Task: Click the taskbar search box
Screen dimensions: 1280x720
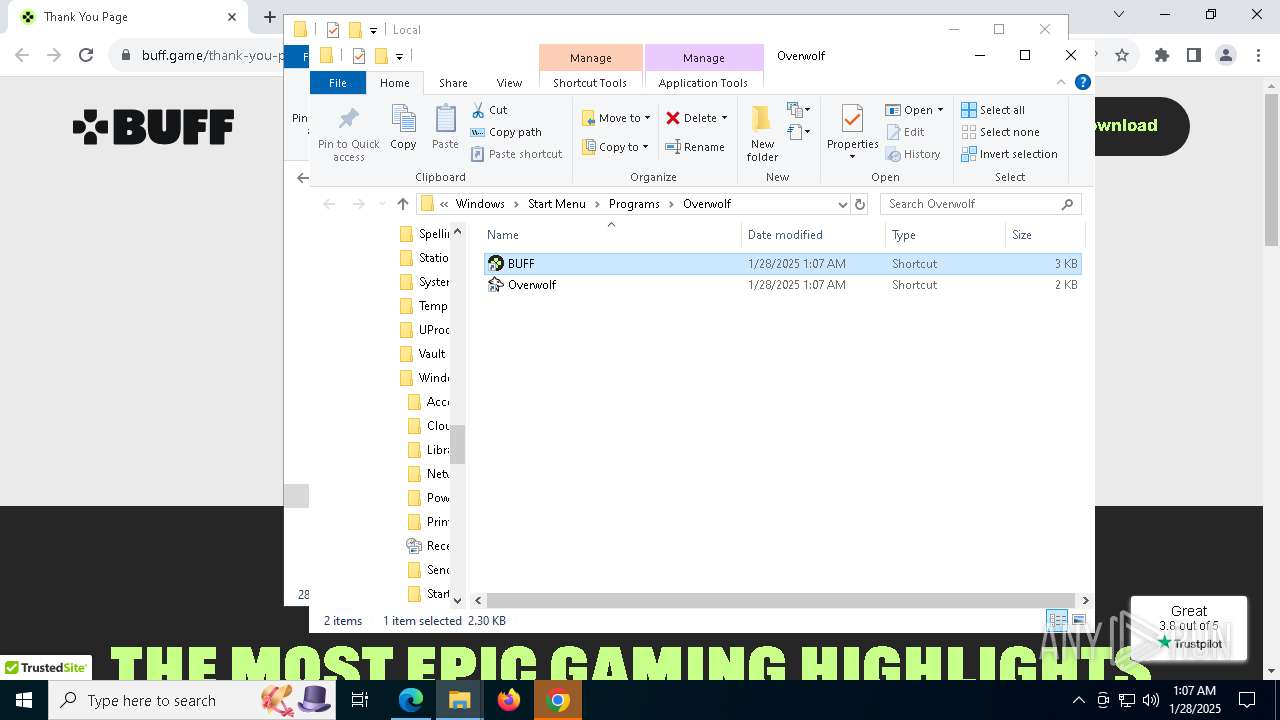Action: pos(193,700)
